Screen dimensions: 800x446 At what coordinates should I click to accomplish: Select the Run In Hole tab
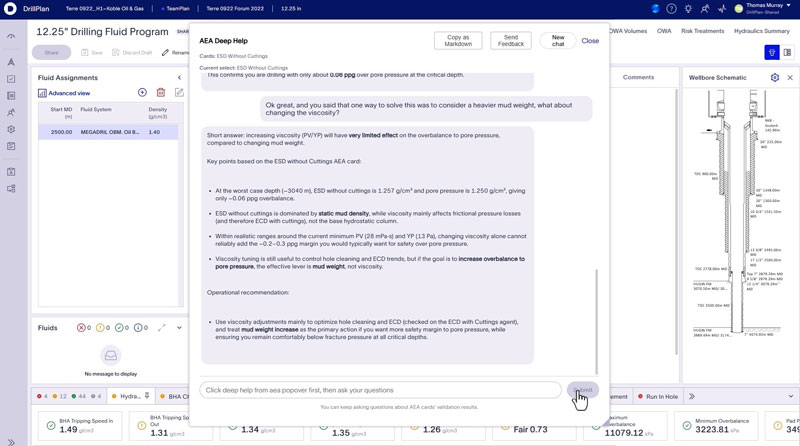[658, 397]
